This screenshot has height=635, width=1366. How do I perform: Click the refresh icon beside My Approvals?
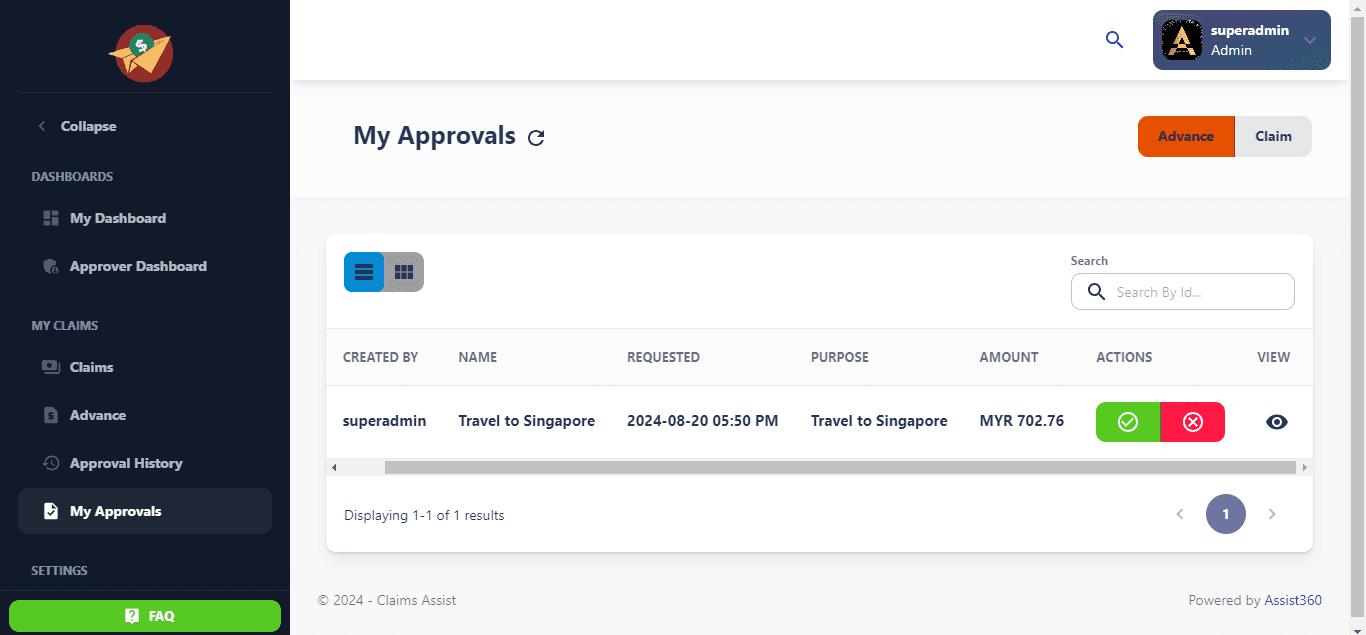click(536, 138)
